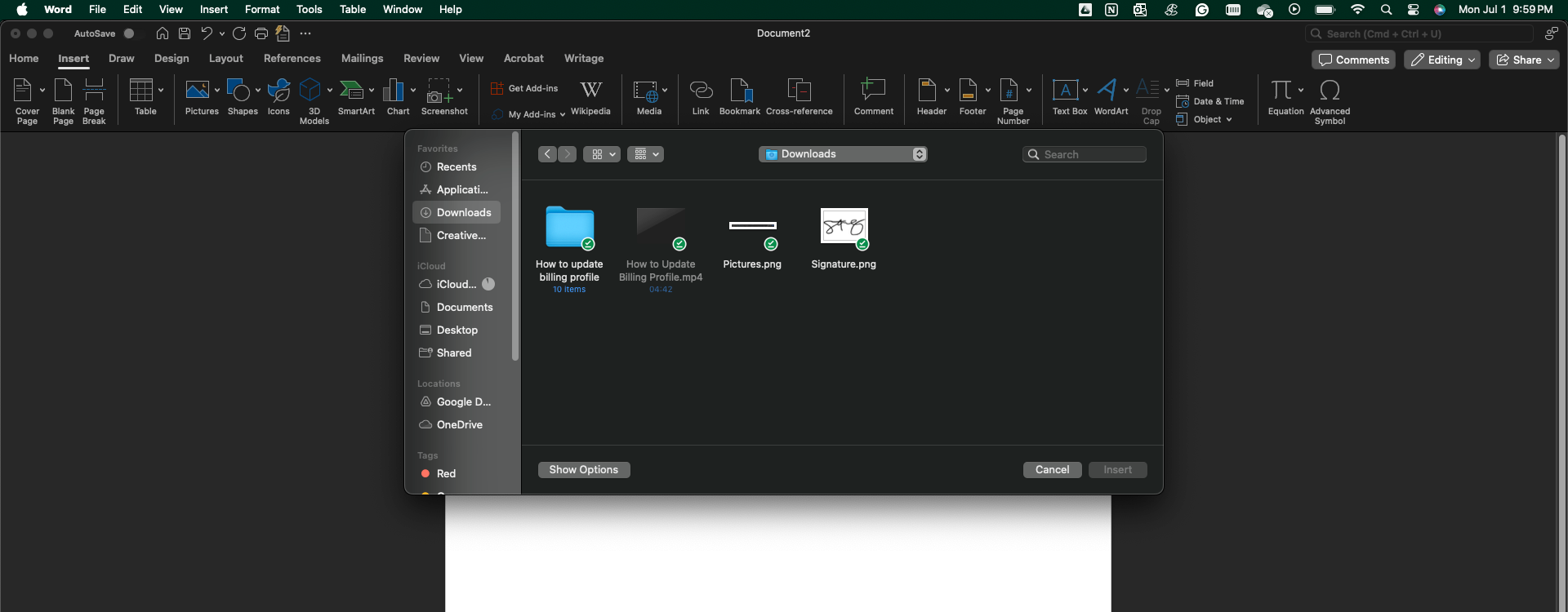Viewport: 1568px width, 612px height.
Task: Insert a WordArt object
Action: (x=1107, y=91)
